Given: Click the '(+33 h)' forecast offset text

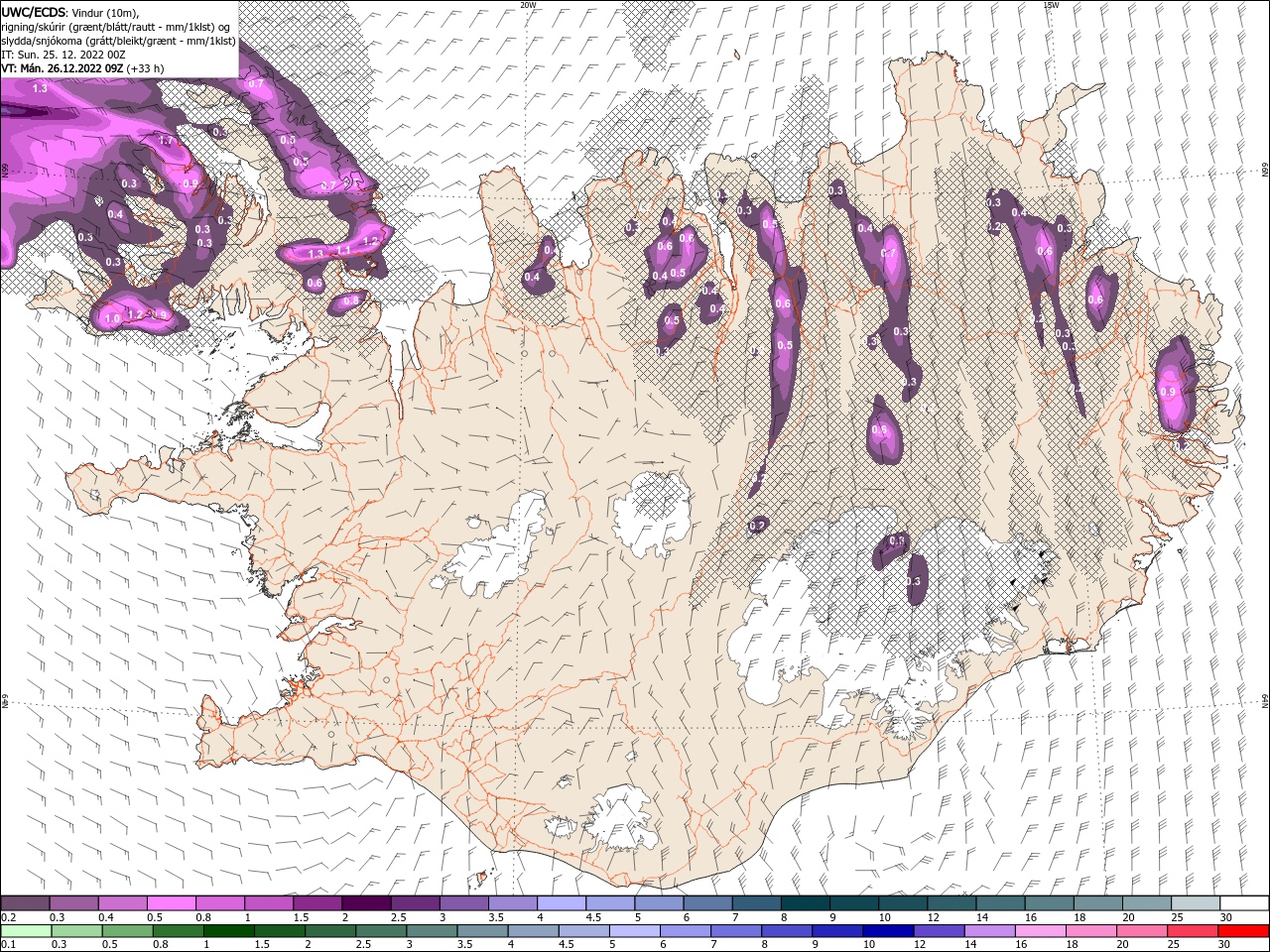Looking at the screenshot, I should click(x=145, y=68).
